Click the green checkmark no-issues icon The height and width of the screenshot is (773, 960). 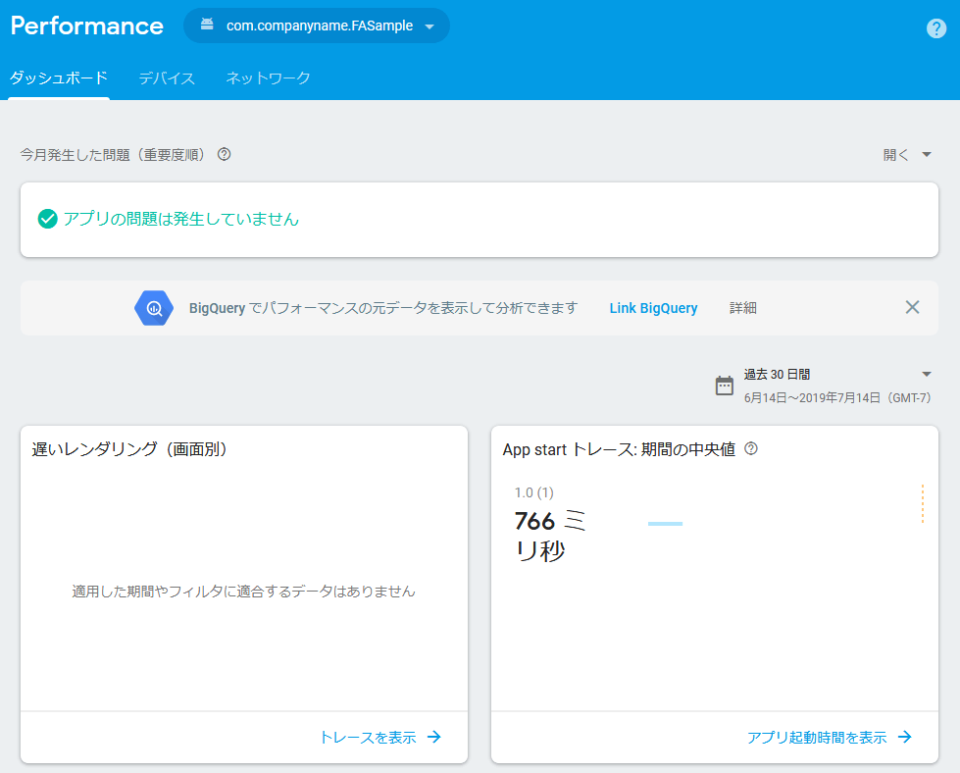click(46, 219)
